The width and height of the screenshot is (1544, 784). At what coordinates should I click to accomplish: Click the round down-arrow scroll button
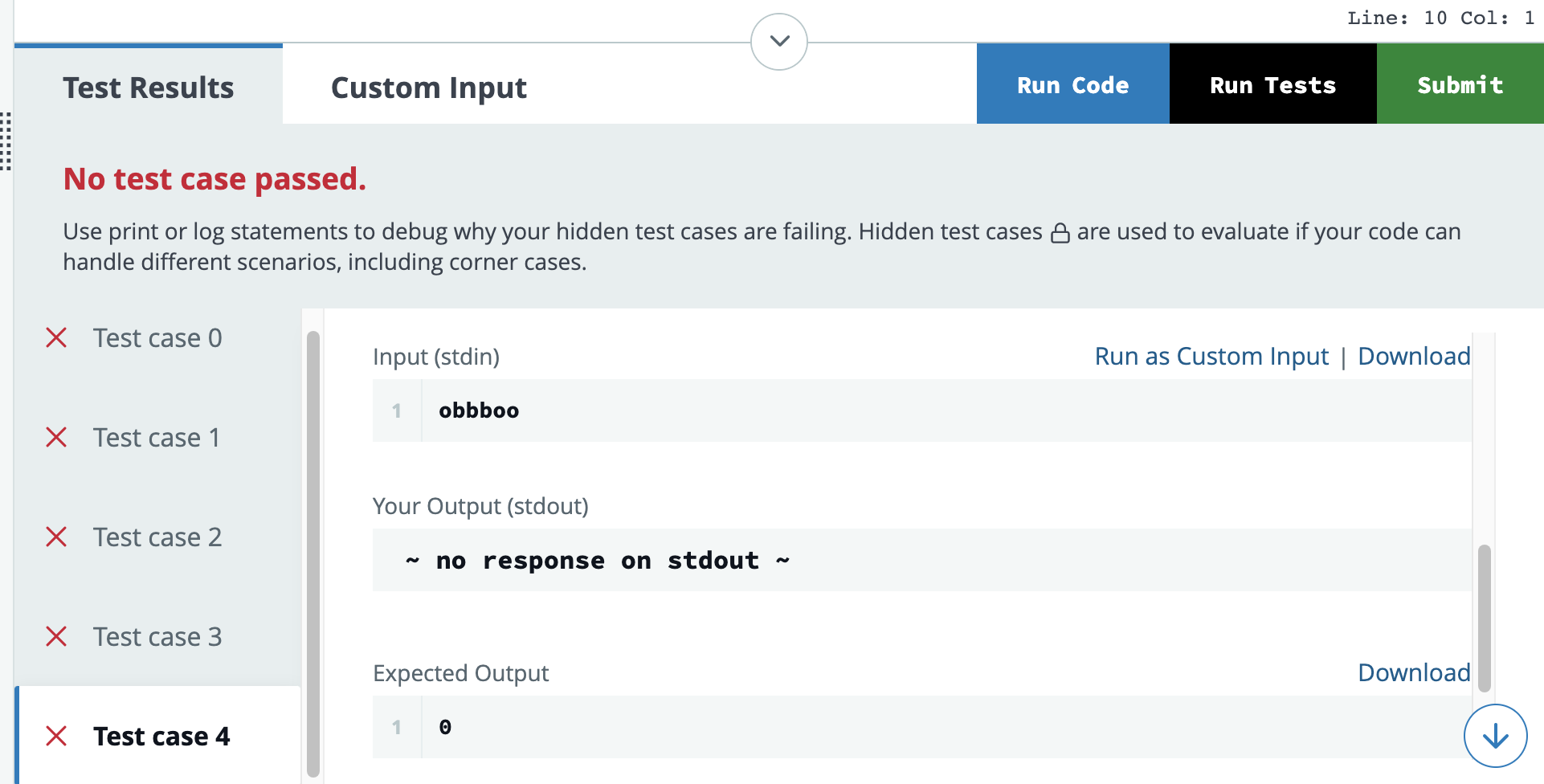[x=1495, y=736]
